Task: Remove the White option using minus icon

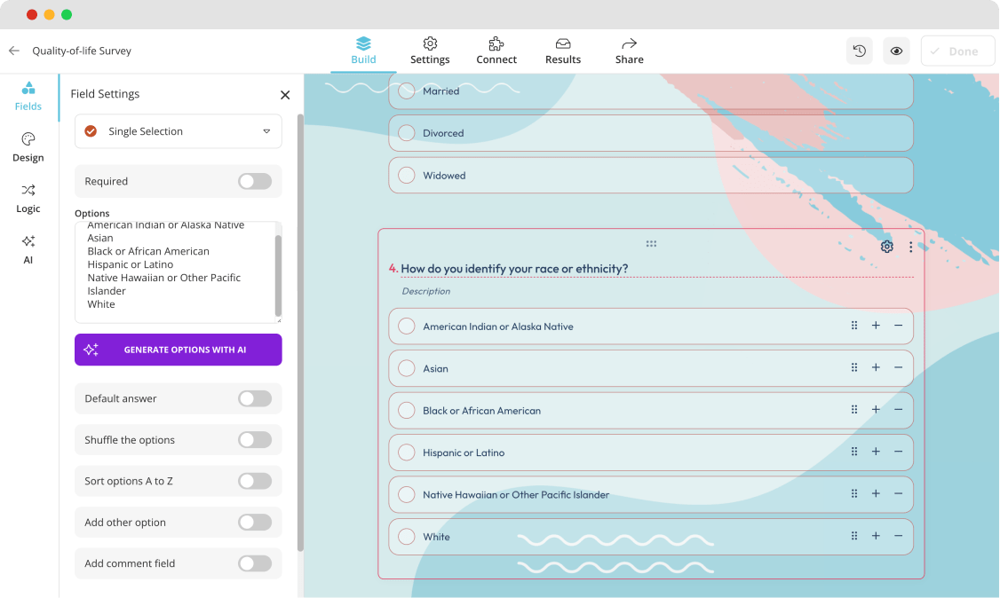Action: click(898, 535)
